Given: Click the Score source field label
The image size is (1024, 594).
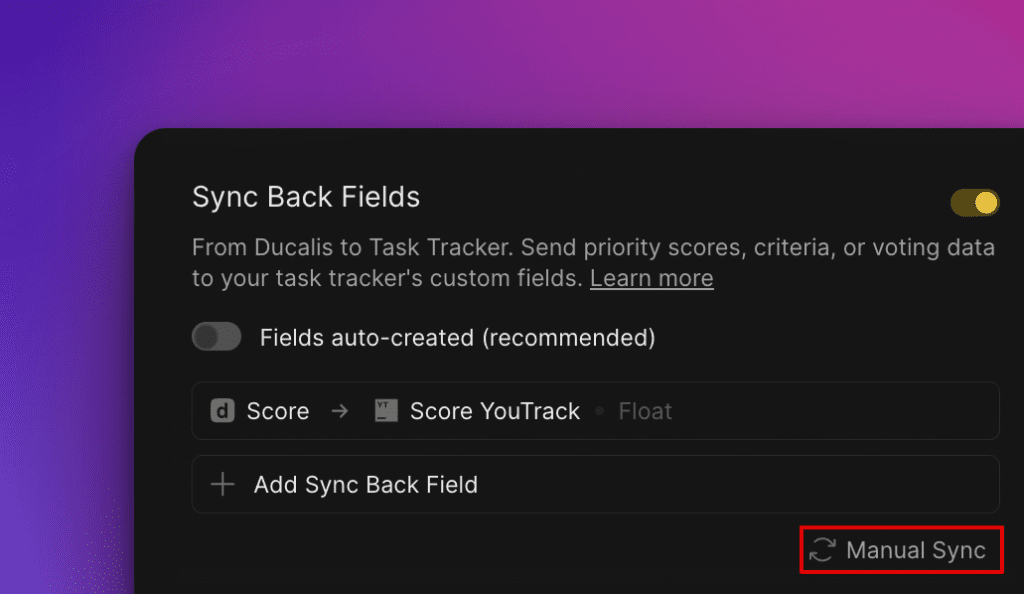Looking at the screenshot, I should click(x=278, y=411).
